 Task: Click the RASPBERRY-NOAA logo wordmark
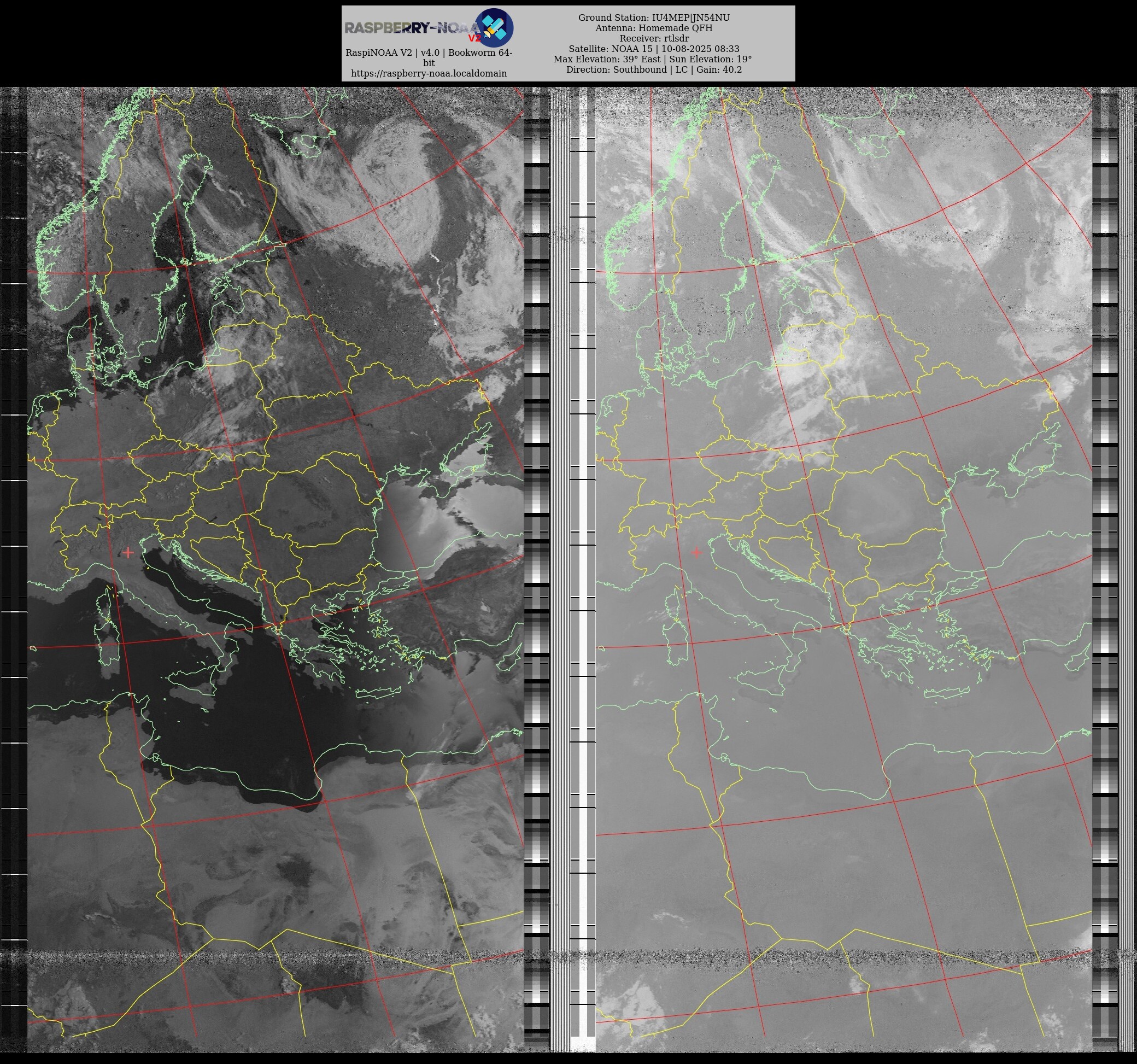point(412,28)
